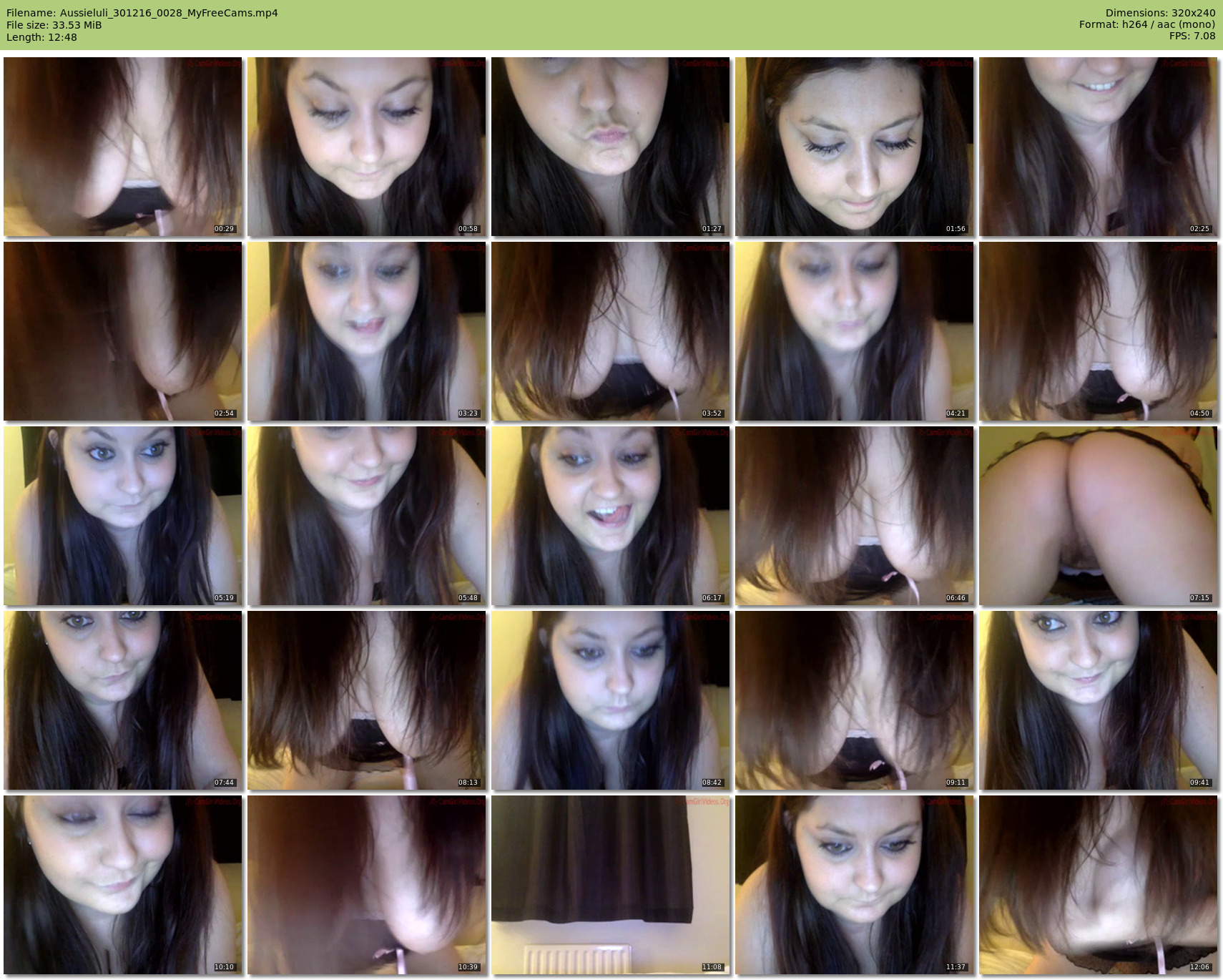Open the thumbnail at timestamp 09:11

pyautogui.click(x=855, y=700)
